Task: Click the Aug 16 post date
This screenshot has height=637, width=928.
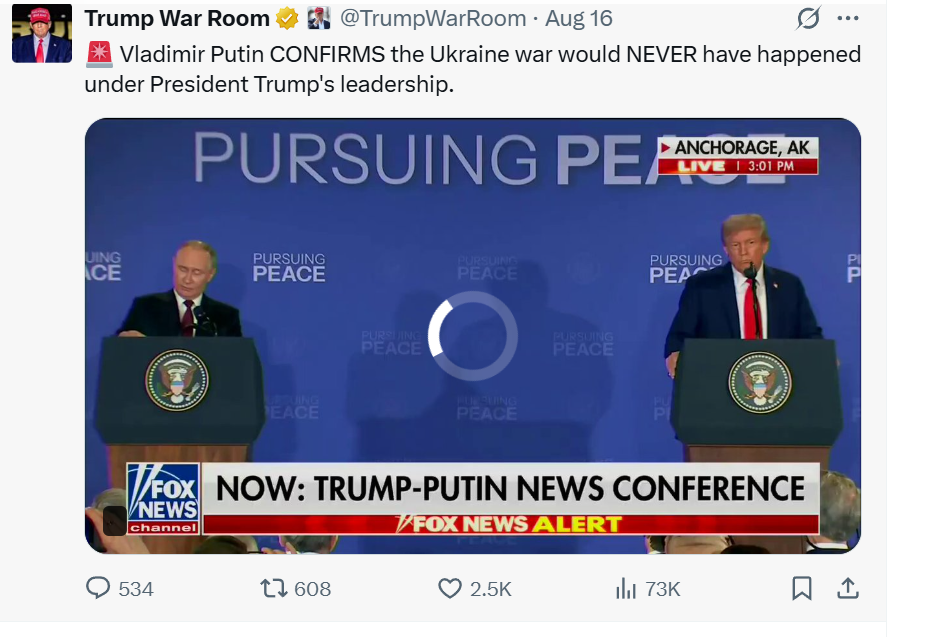Action: pos(580,18)
